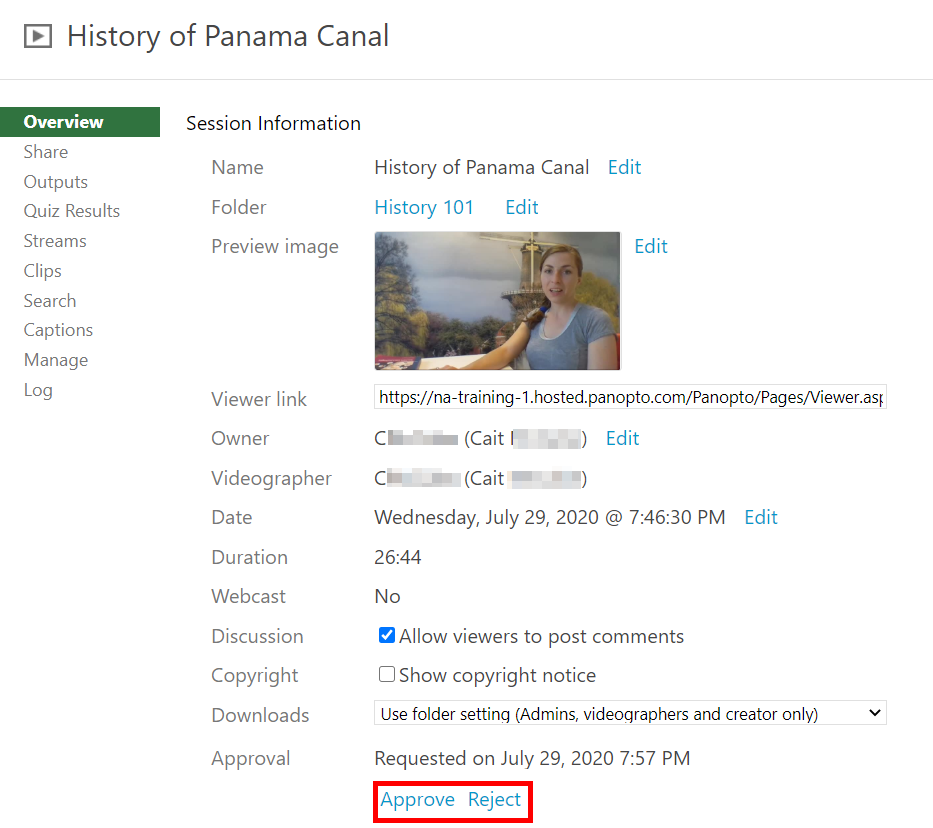The width and height of the screenshot is (933, 828).
Task: Click the video session icon beside title
Action: click(x=38, y=37)
